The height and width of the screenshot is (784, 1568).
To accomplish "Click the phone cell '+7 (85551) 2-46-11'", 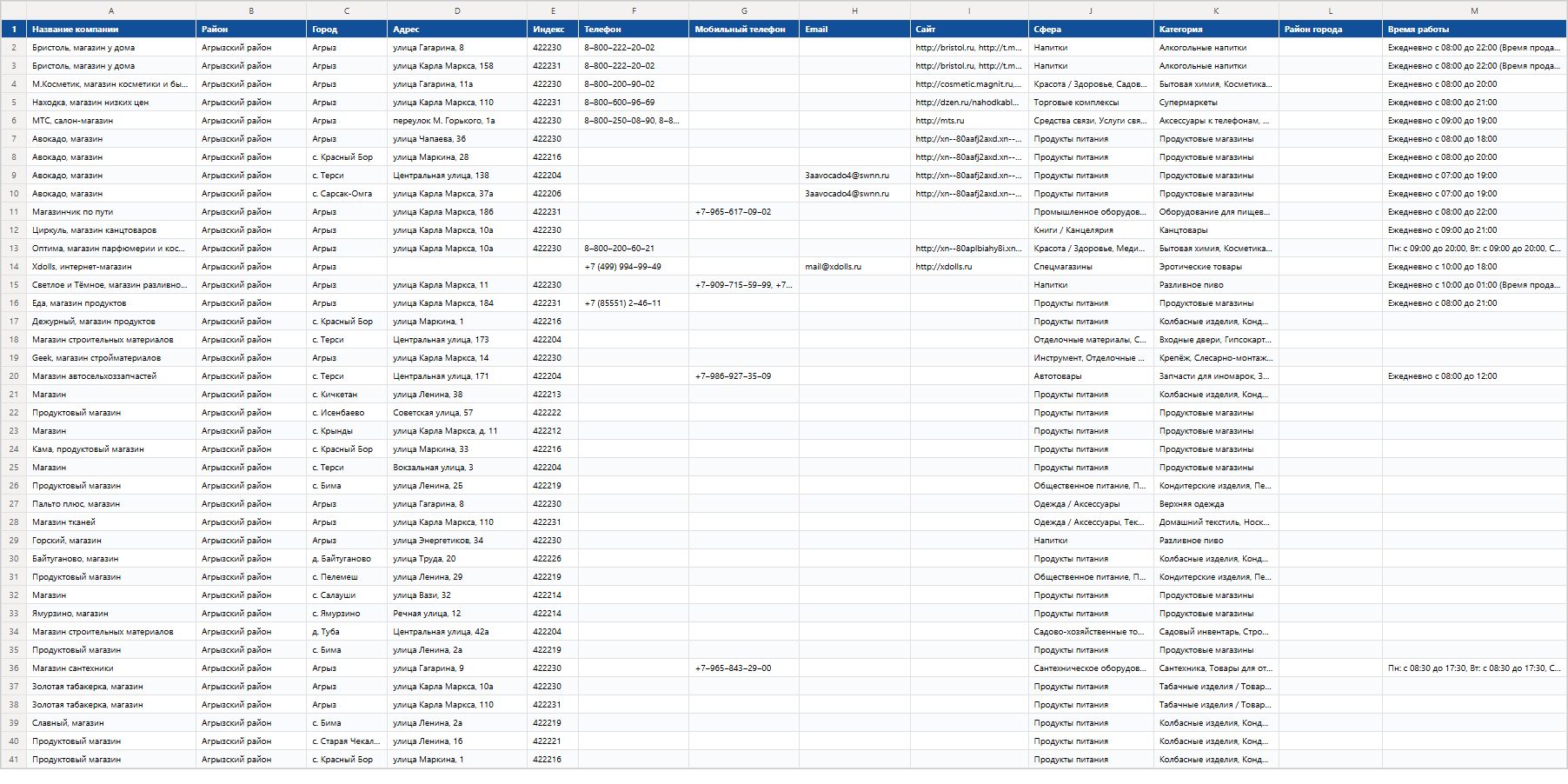I will 634,303.
